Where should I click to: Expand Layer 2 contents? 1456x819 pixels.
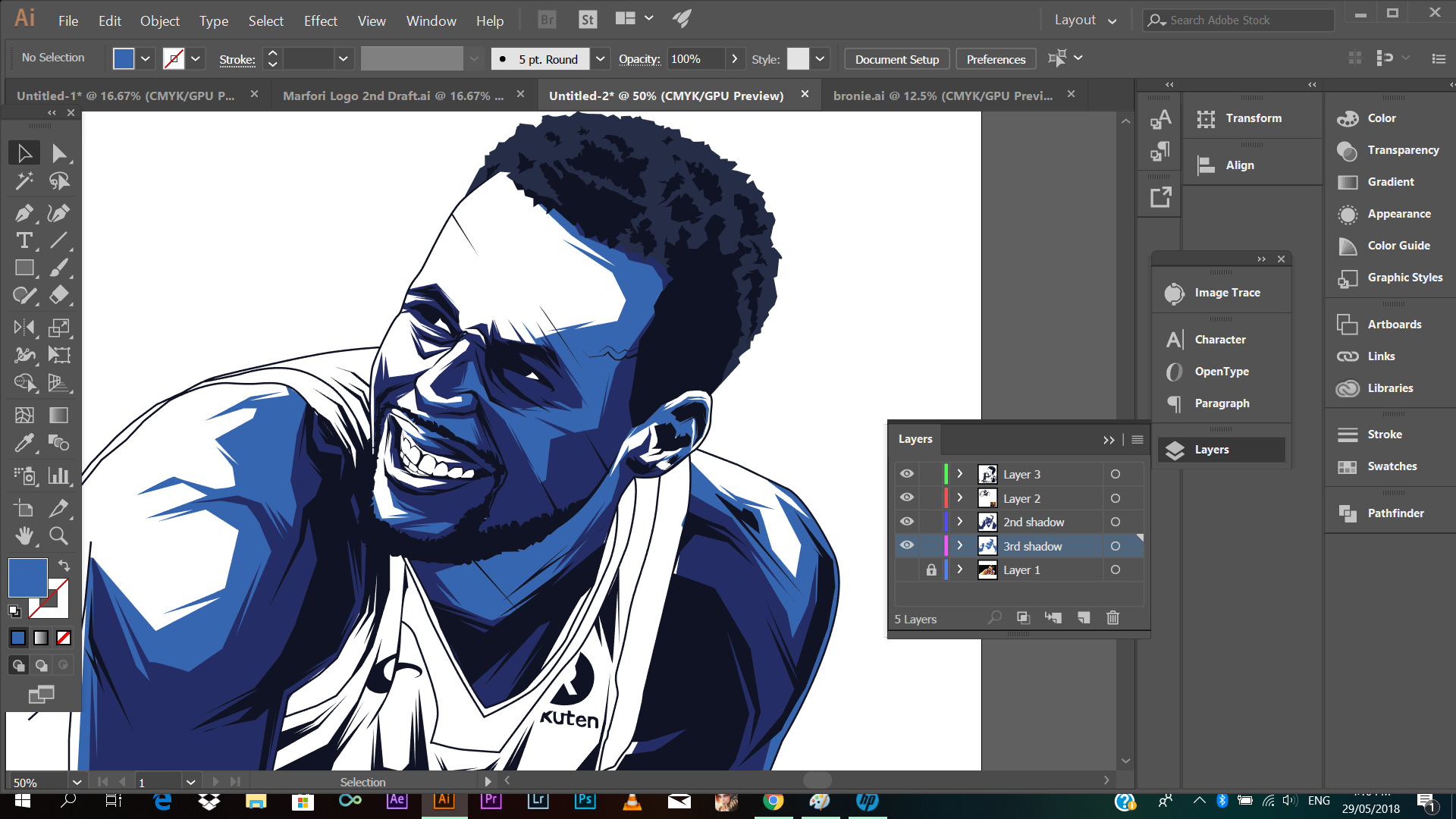pyautogui.click(x=960, y=498)
